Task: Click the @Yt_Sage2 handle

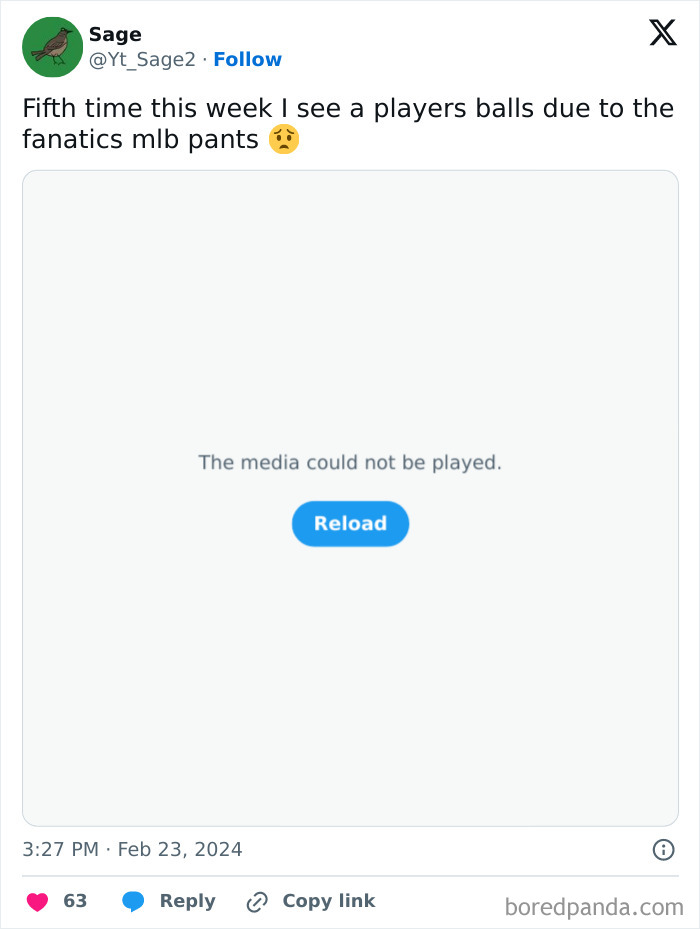Action: pyautogui.click(x=141, y=59)
